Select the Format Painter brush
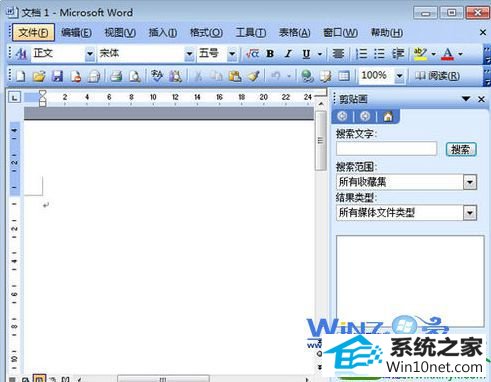The width and height of the screenshot is (491, 382). 253,76
